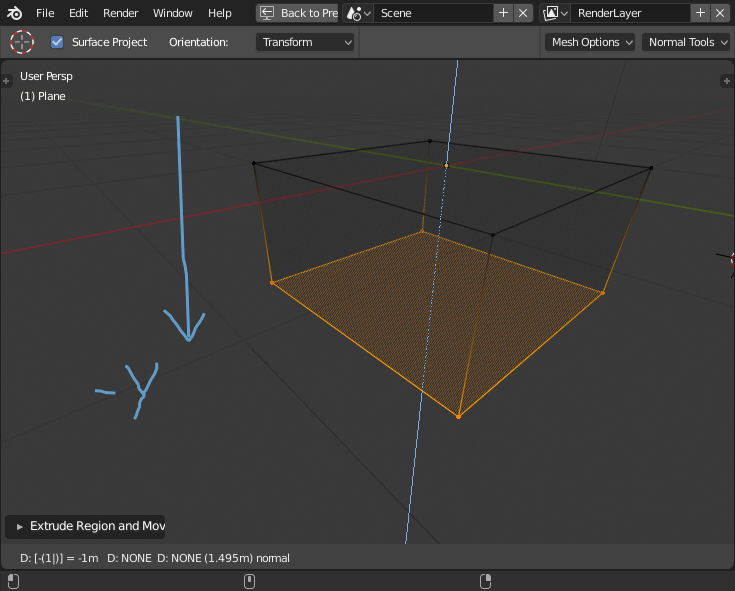The width and height of the screenshot is (735, 591).
Task: Click the RenderLayer name field
Action: click(630, 13)
